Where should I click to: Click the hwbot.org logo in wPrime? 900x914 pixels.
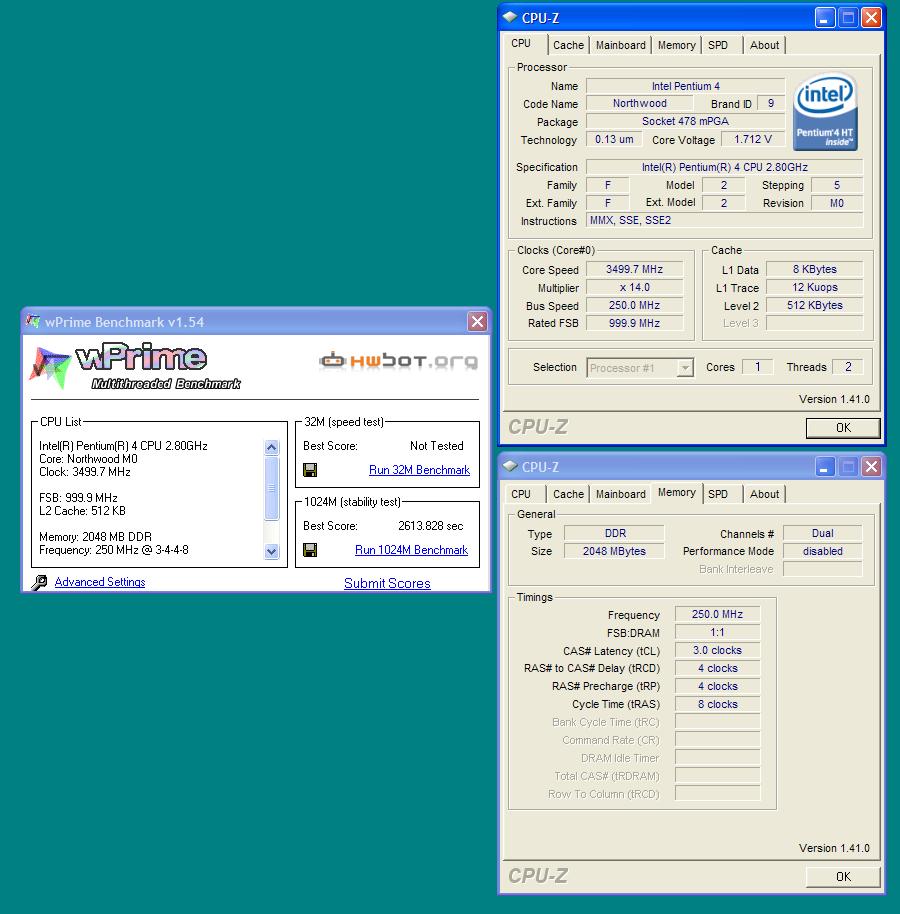tap(399, 361)
